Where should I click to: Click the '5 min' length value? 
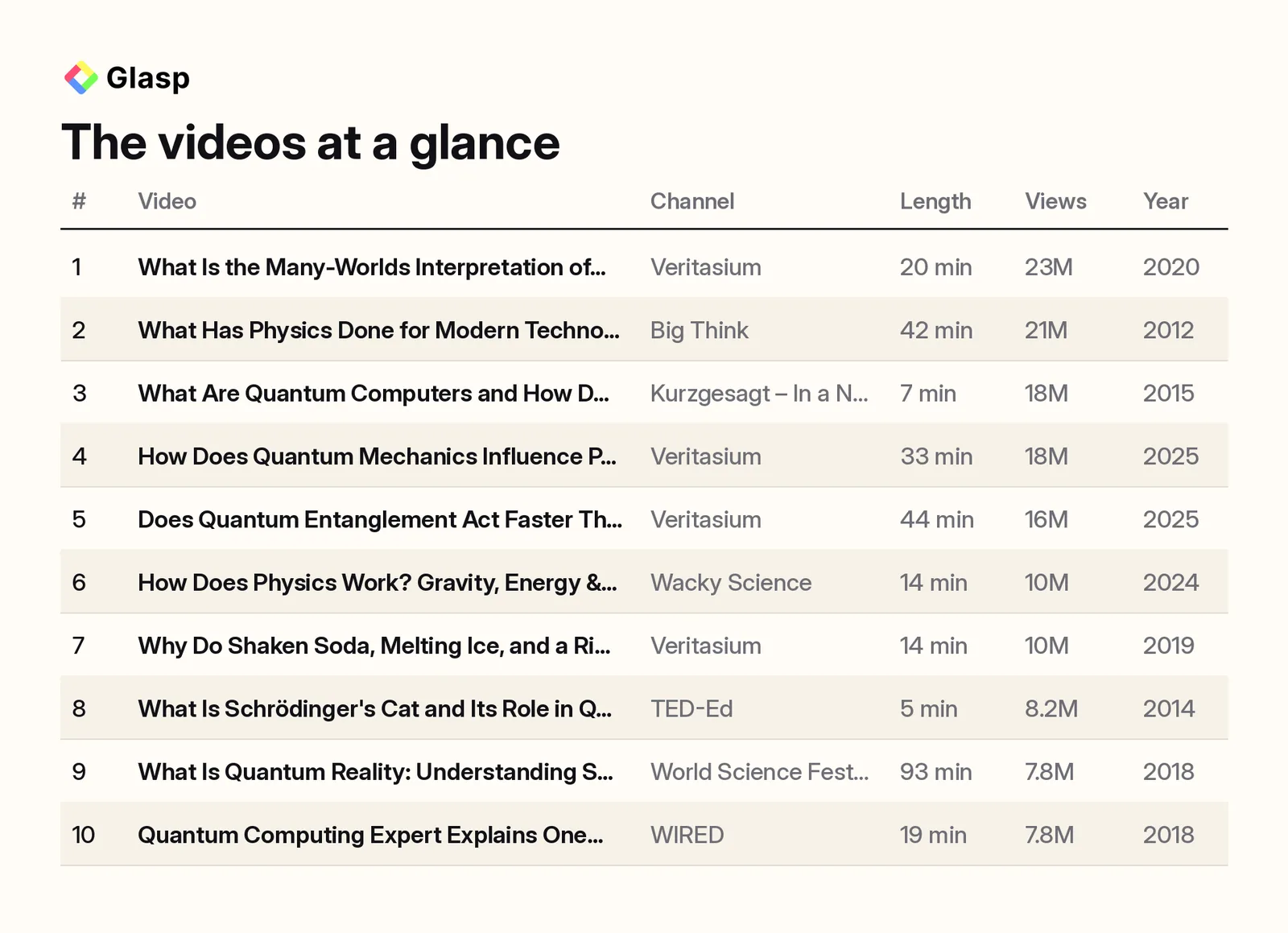[929, 708]
